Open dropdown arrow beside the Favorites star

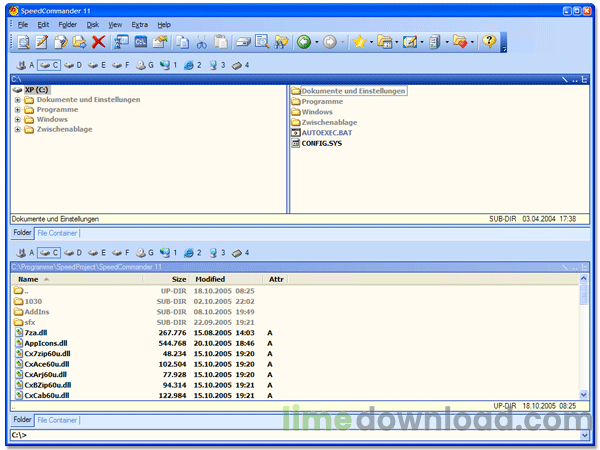click(371, 42)
